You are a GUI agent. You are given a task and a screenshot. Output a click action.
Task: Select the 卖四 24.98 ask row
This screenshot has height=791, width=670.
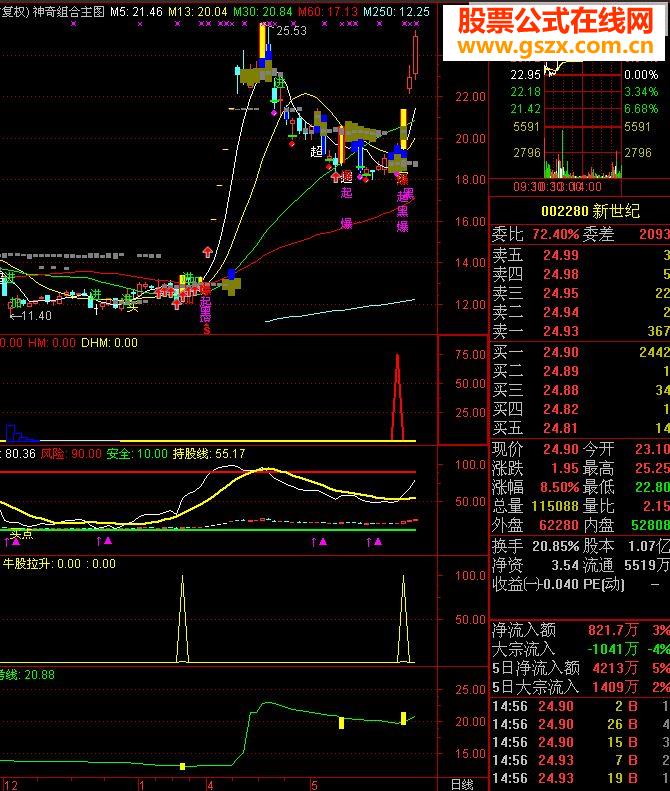click(x=580, y=274)
